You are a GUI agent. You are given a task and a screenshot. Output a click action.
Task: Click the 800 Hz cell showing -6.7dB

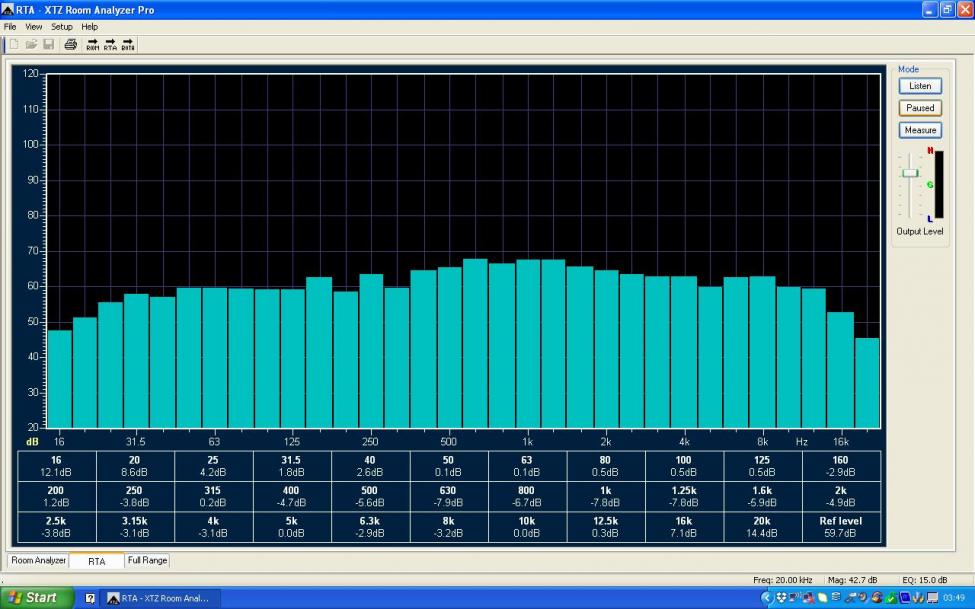(x=527, y=496)
